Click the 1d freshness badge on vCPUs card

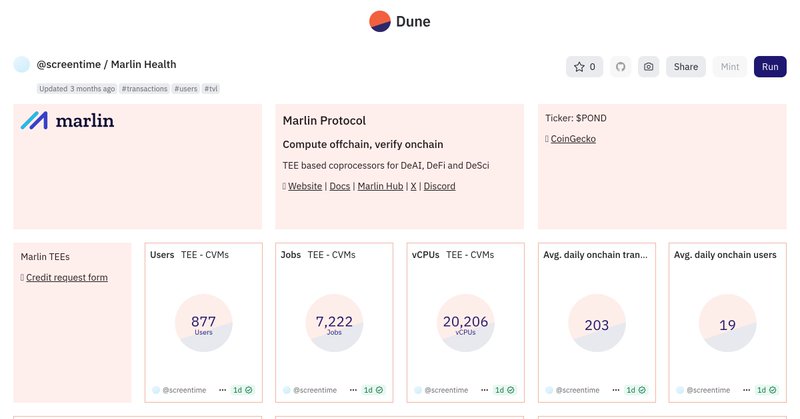pyautogui.click(x=505, y=390)
